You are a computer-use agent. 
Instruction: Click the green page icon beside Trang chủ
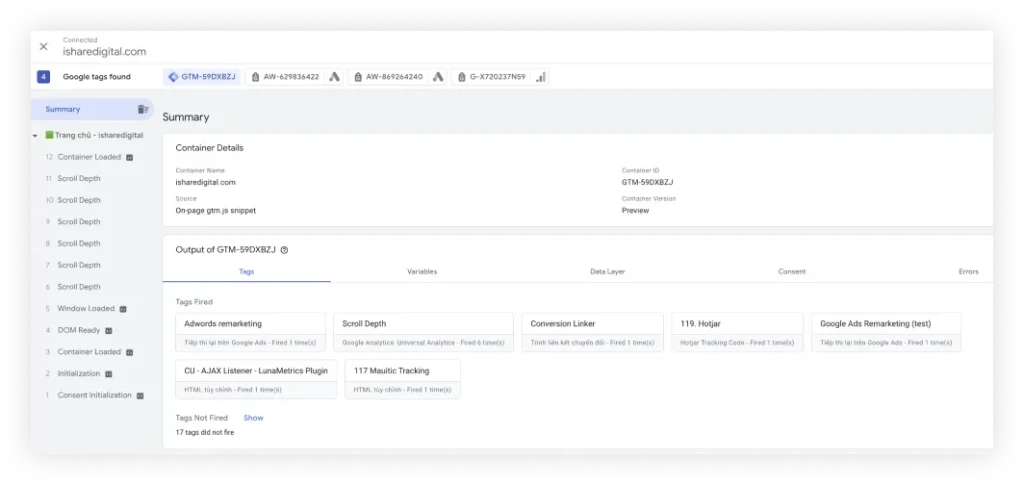pos(49,135)
